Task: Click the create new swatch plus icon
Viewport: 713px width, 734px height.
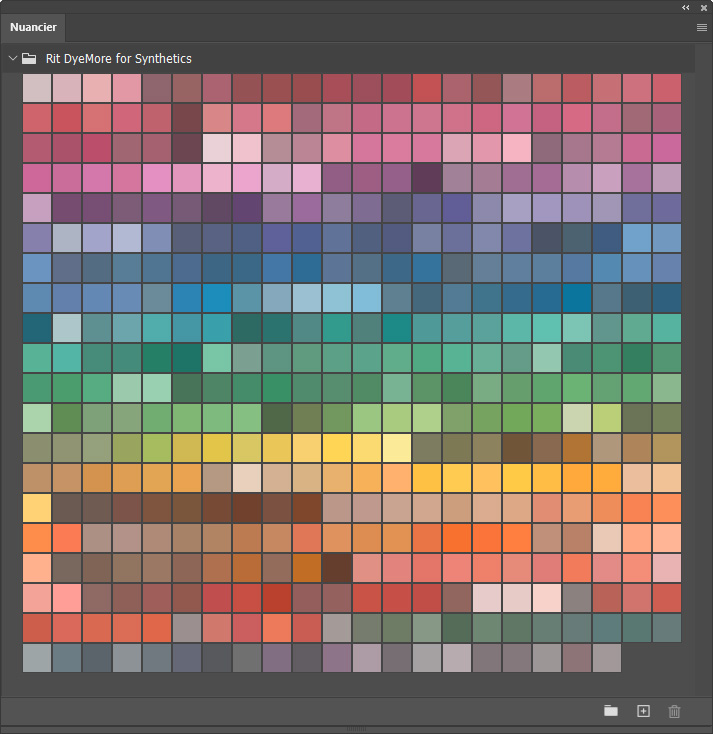Action: click(x=643, y=711)
